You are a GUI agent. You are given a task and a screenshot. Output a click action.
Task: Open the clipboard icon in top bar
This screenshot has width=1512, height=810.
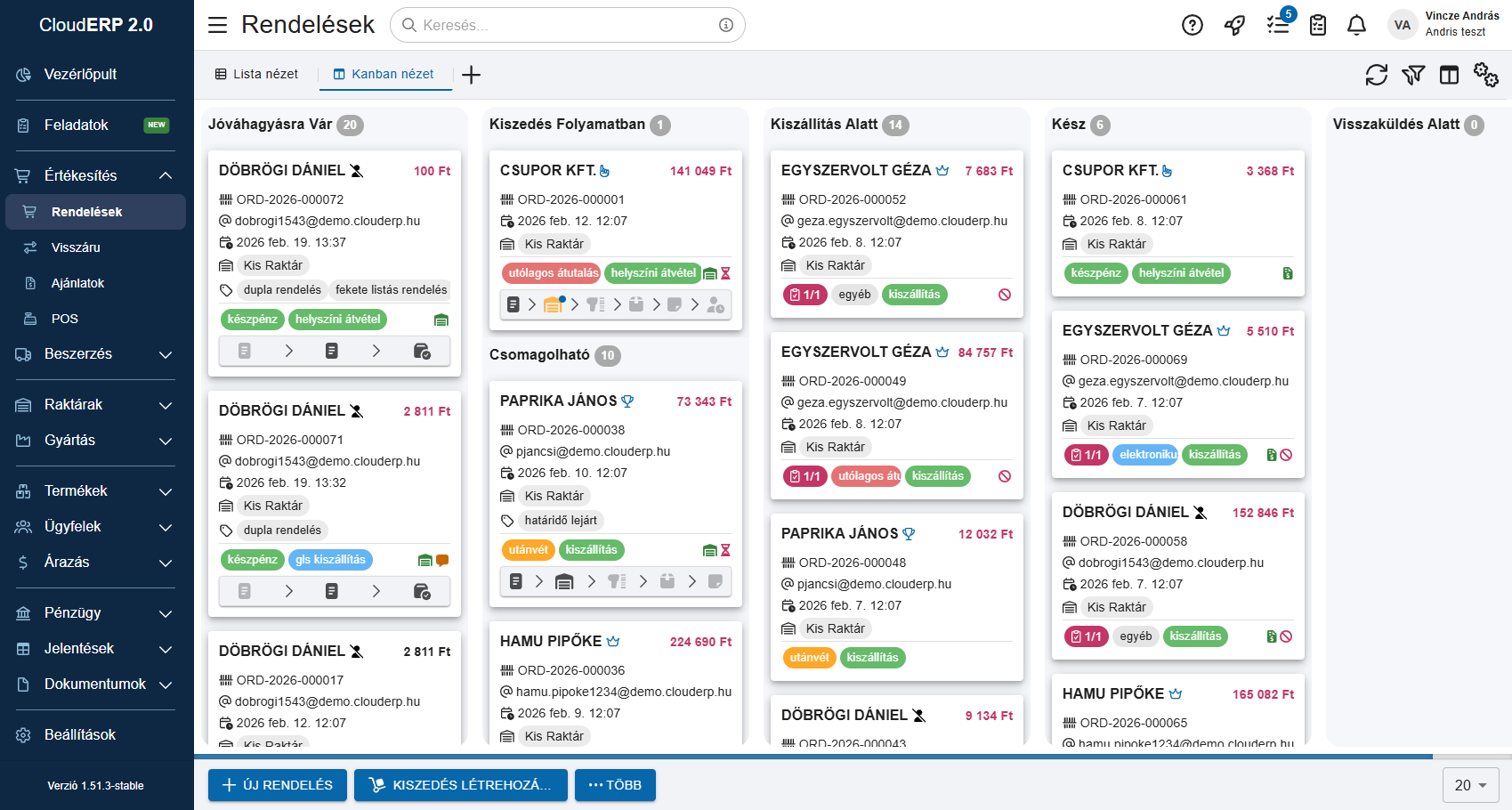(1318, 25)
